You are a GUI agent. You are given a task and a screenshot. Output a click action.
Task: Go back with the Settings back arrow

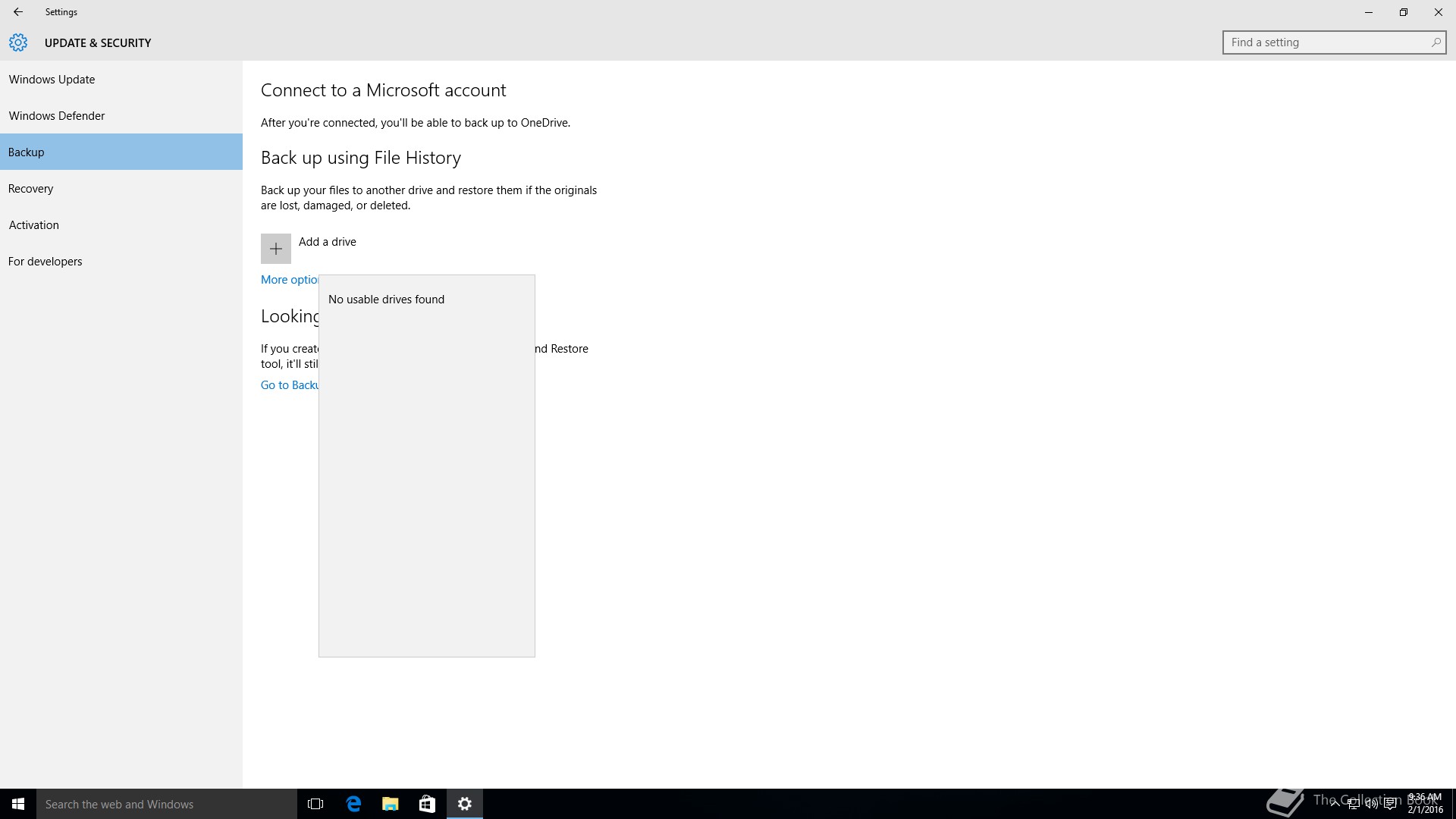point(18,12)
